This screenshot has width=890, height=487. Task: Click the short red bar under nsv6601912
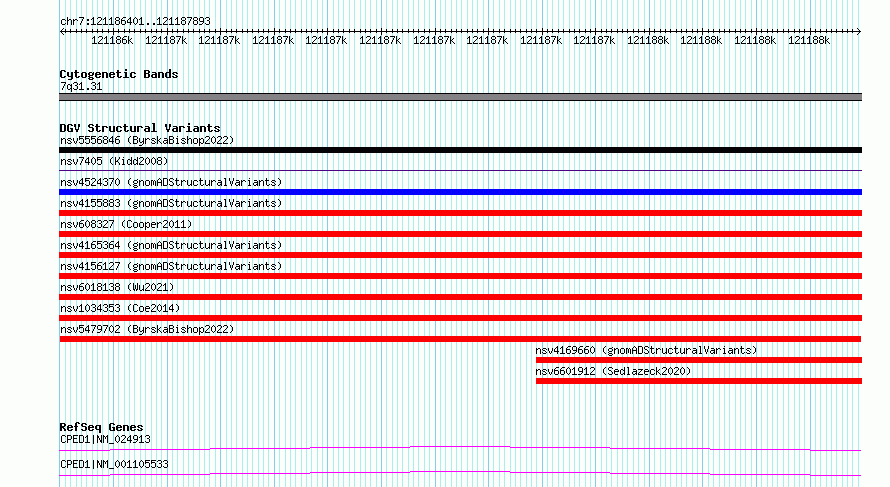coord(699,381)
